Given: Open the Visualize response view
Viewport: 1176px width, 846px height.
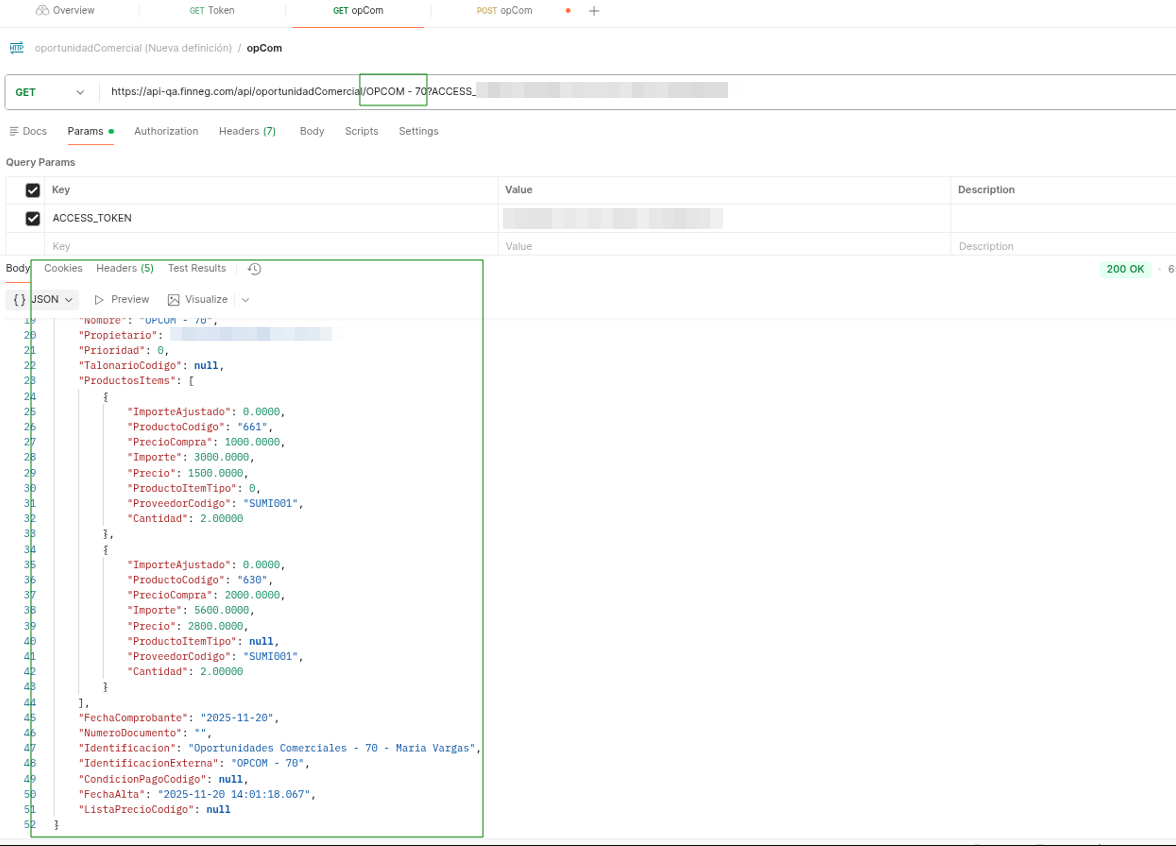Looking at the screenshot, I should click(x=198, y=300).
